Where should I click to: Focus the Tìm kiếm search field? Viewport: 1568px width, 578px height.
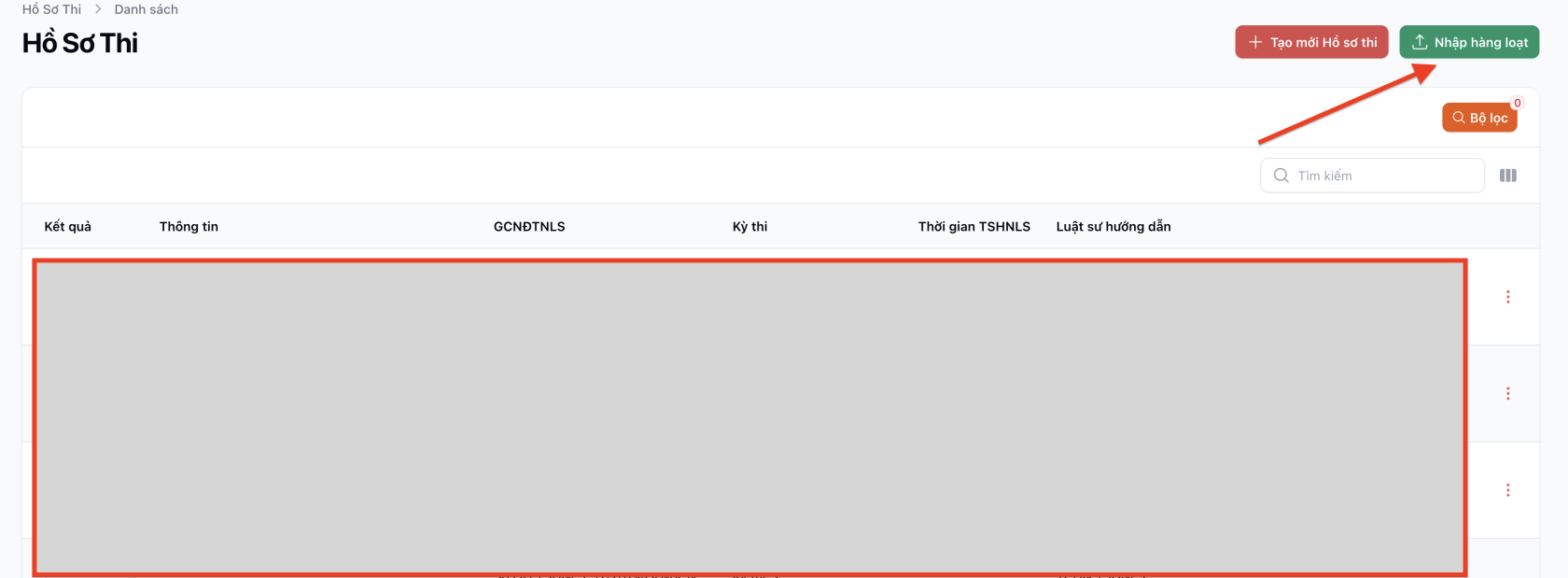coord(1383,176)
